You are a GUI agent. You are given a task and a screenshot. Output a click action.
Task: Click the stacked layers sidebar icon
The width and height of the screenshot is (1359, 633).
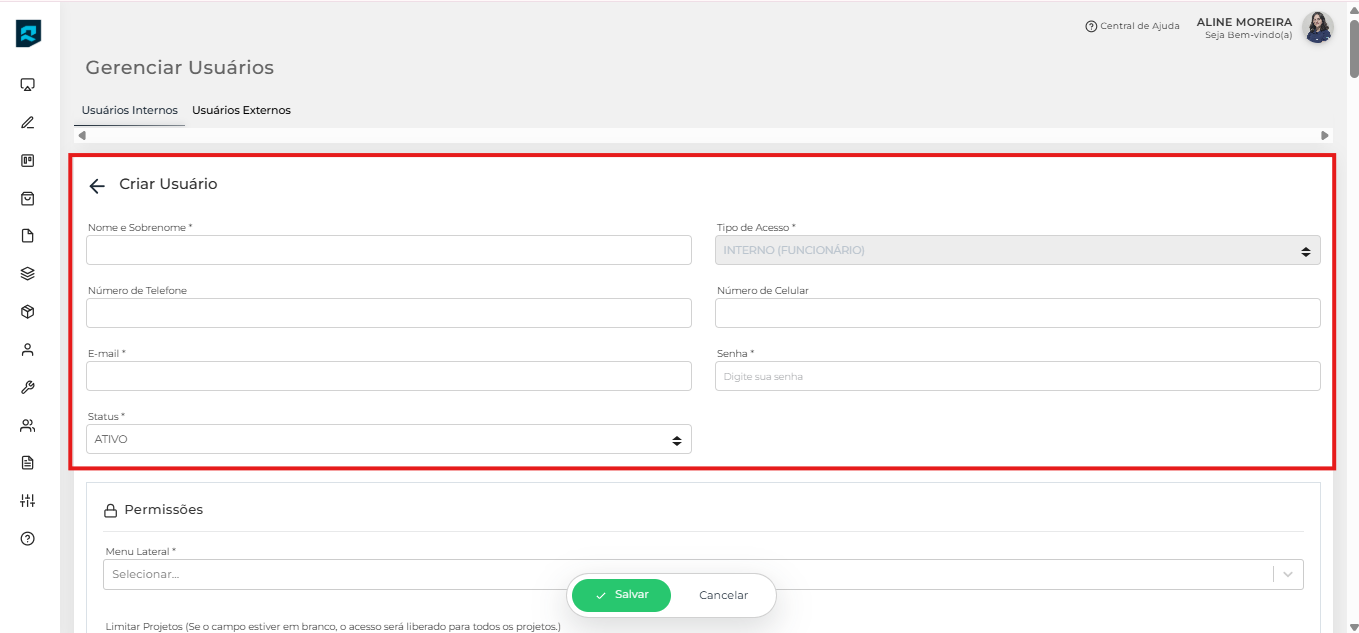pyautogui.click(x=28, y=274)
